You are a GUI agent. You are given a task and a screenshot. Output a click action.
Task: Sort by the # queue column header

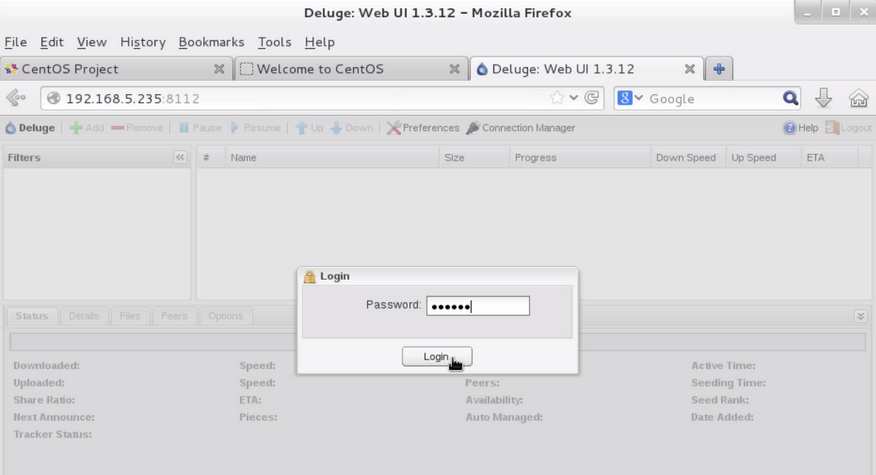point(211,158)
